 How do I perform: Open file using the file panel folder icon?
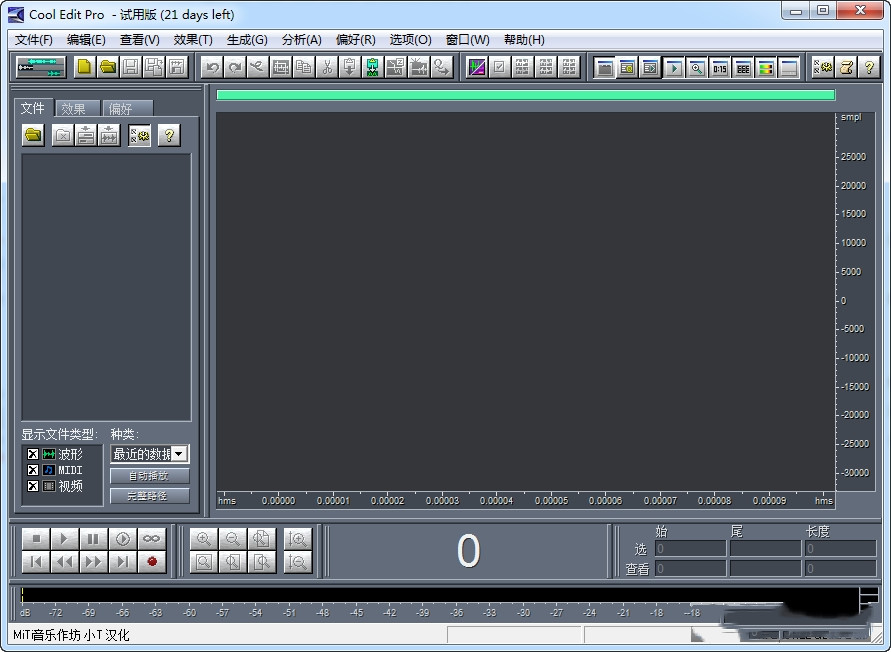[34, 135]
